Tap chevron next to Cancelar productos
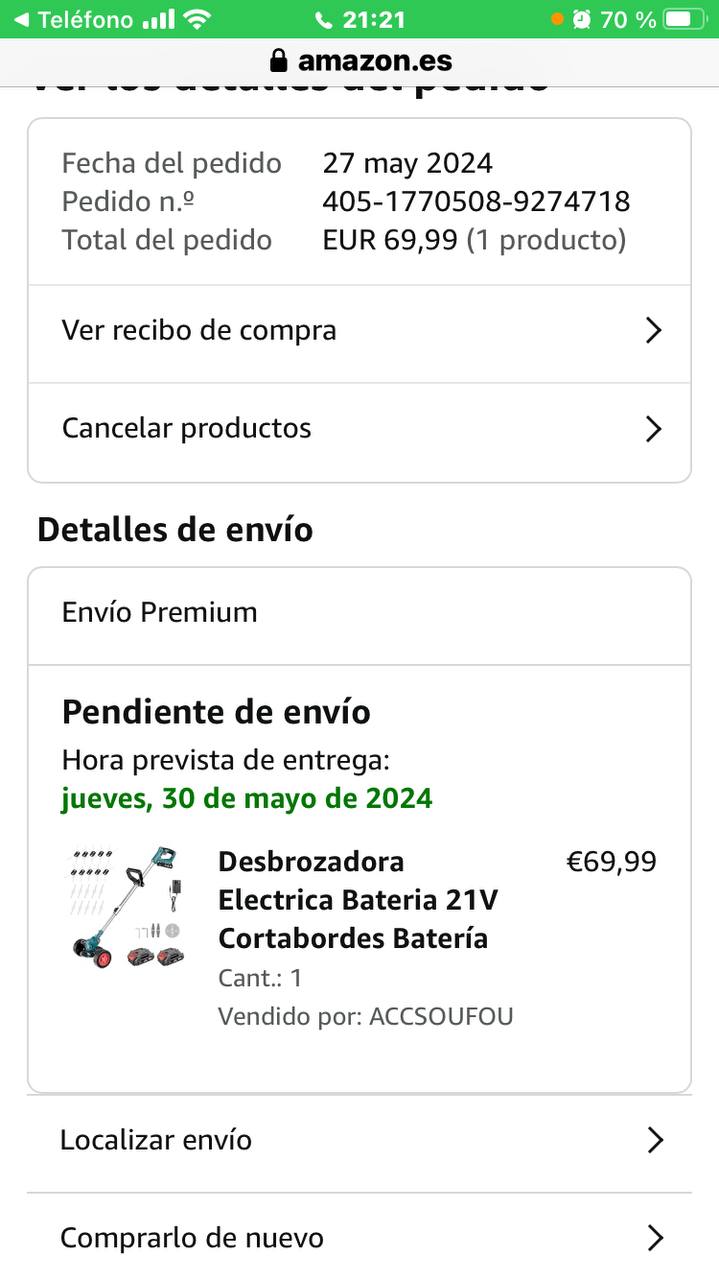 [x=653, y=429]
